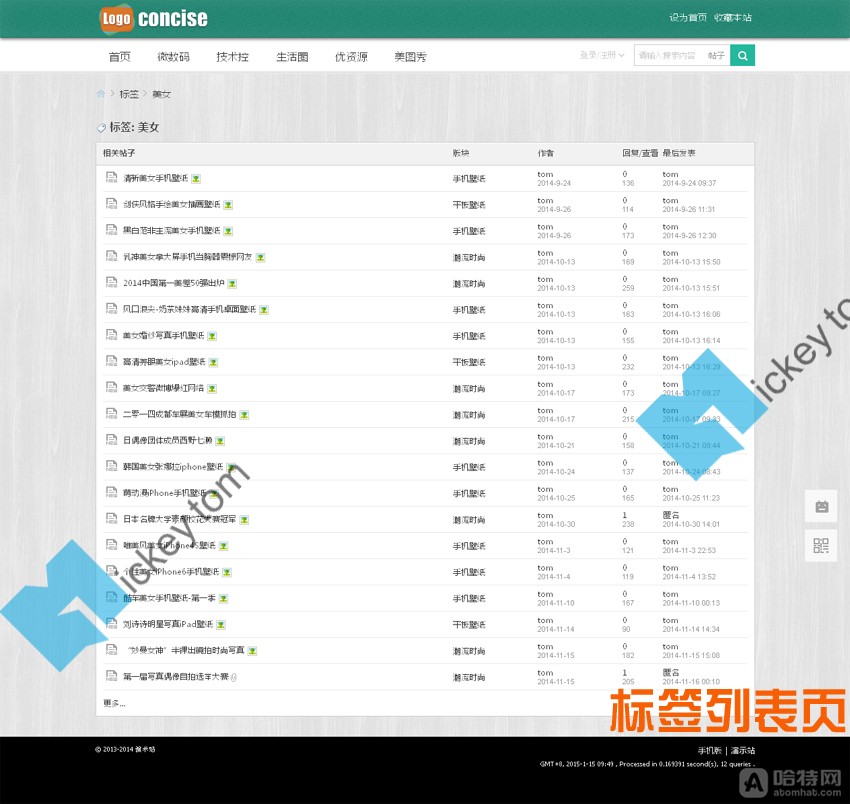The height and width of the screenshot is (804, 850).
Task: Click 美女 in the breadcrumb
Action: pyautogui.click(x=162, y=94)
